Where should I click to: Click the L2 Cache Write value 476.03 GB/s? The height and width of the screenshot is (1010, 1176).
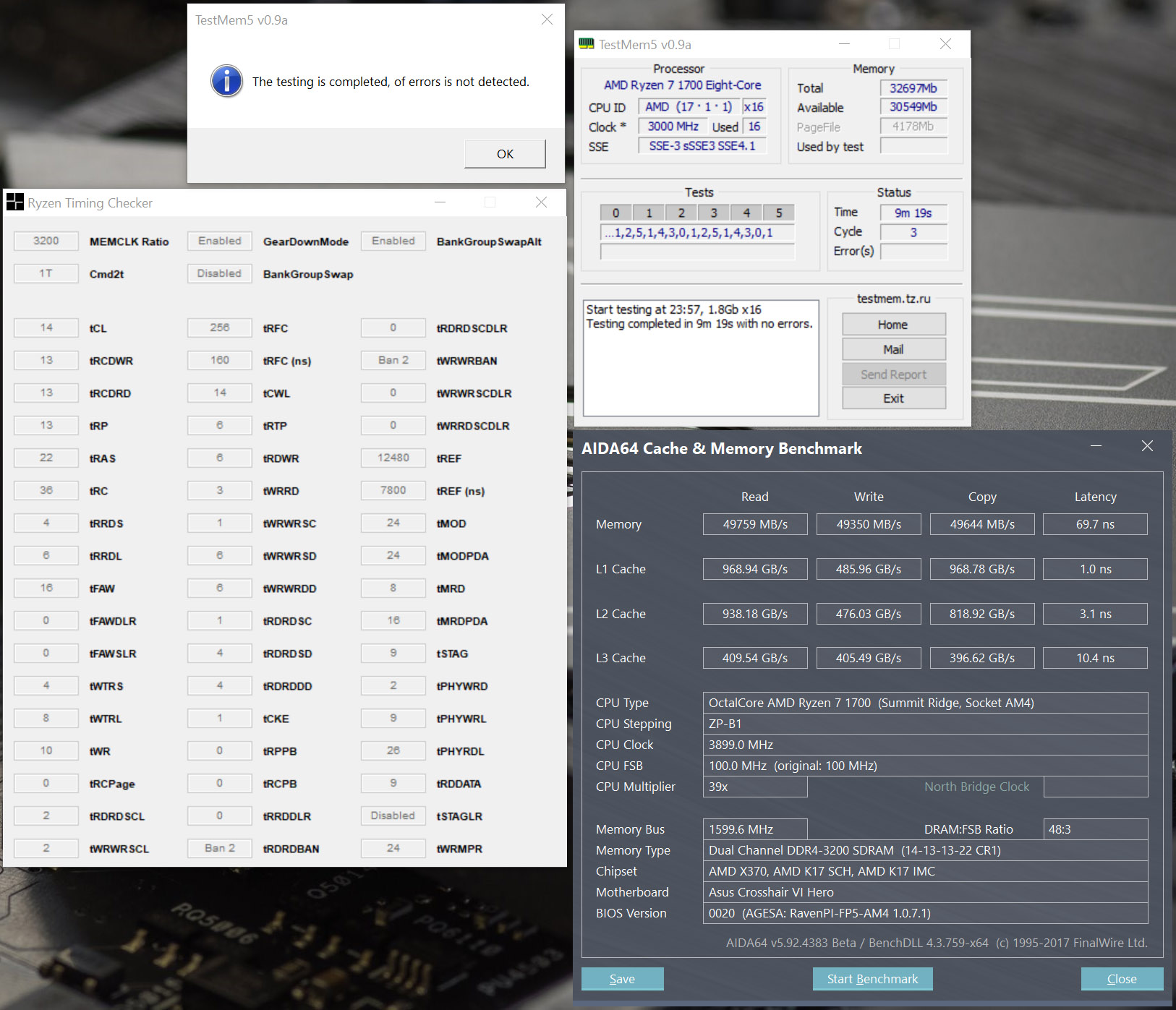pyautogui.click(x=869, y=614)
